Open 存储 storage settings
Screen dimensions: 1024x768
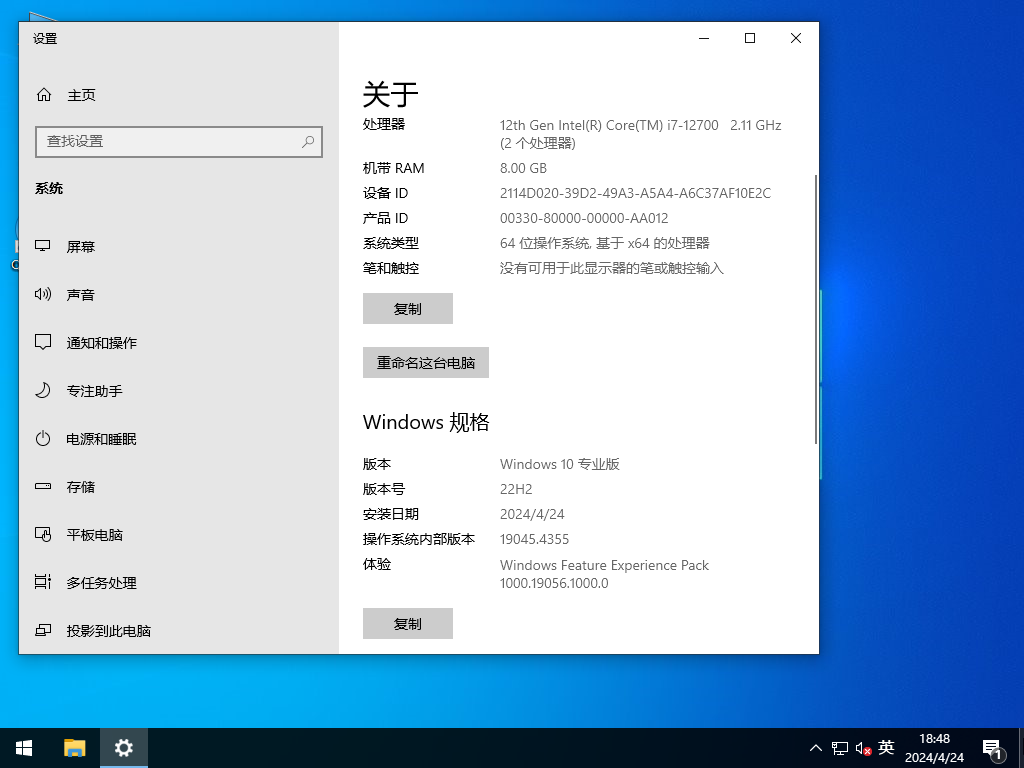point(80,486)
